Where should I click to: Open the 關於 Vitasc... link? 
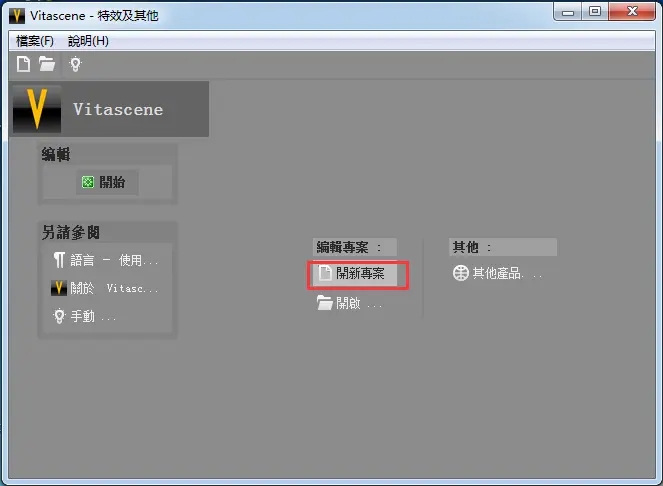(105, 288)
